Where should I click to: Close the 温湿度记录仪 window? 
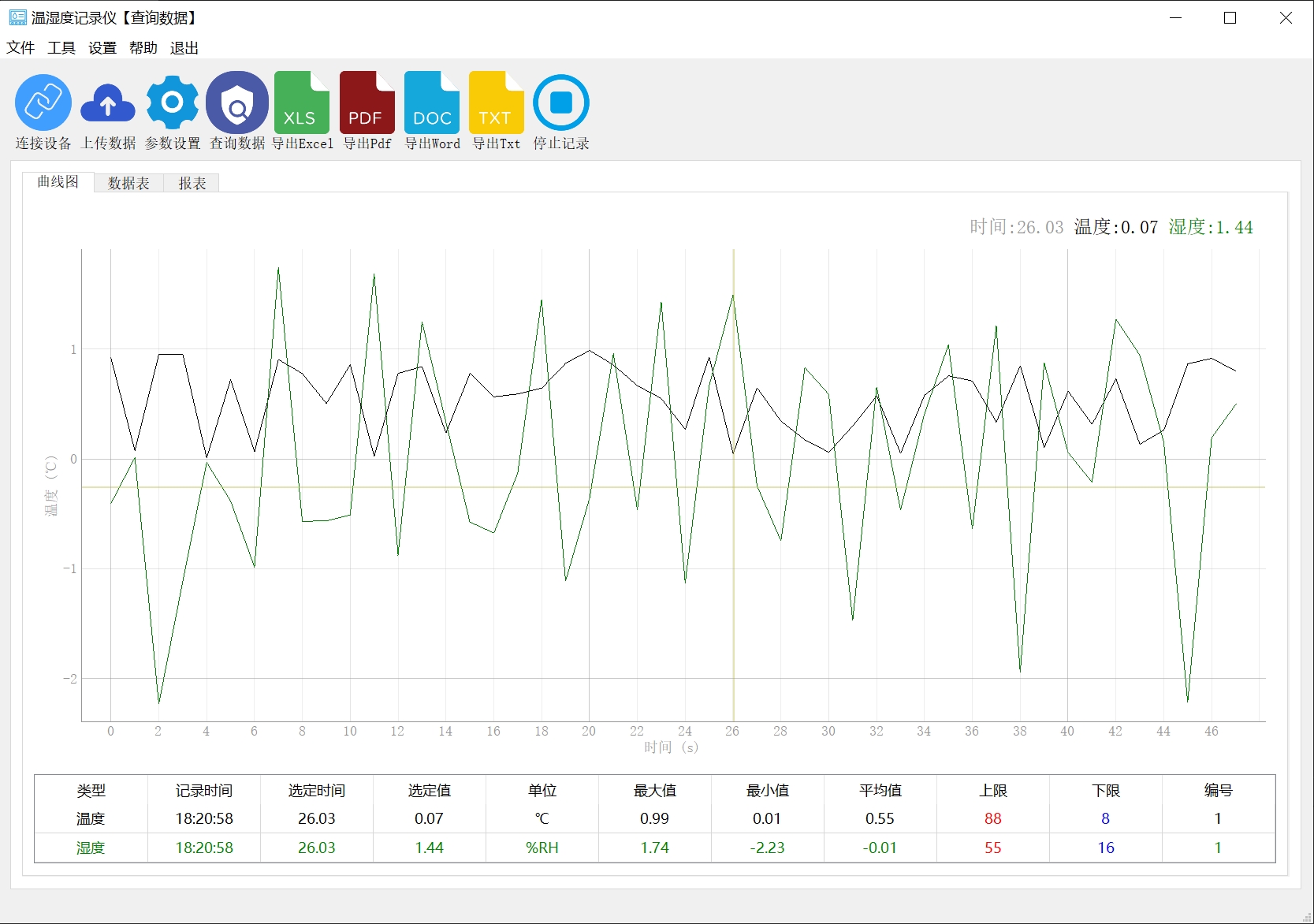[1286, 17]
